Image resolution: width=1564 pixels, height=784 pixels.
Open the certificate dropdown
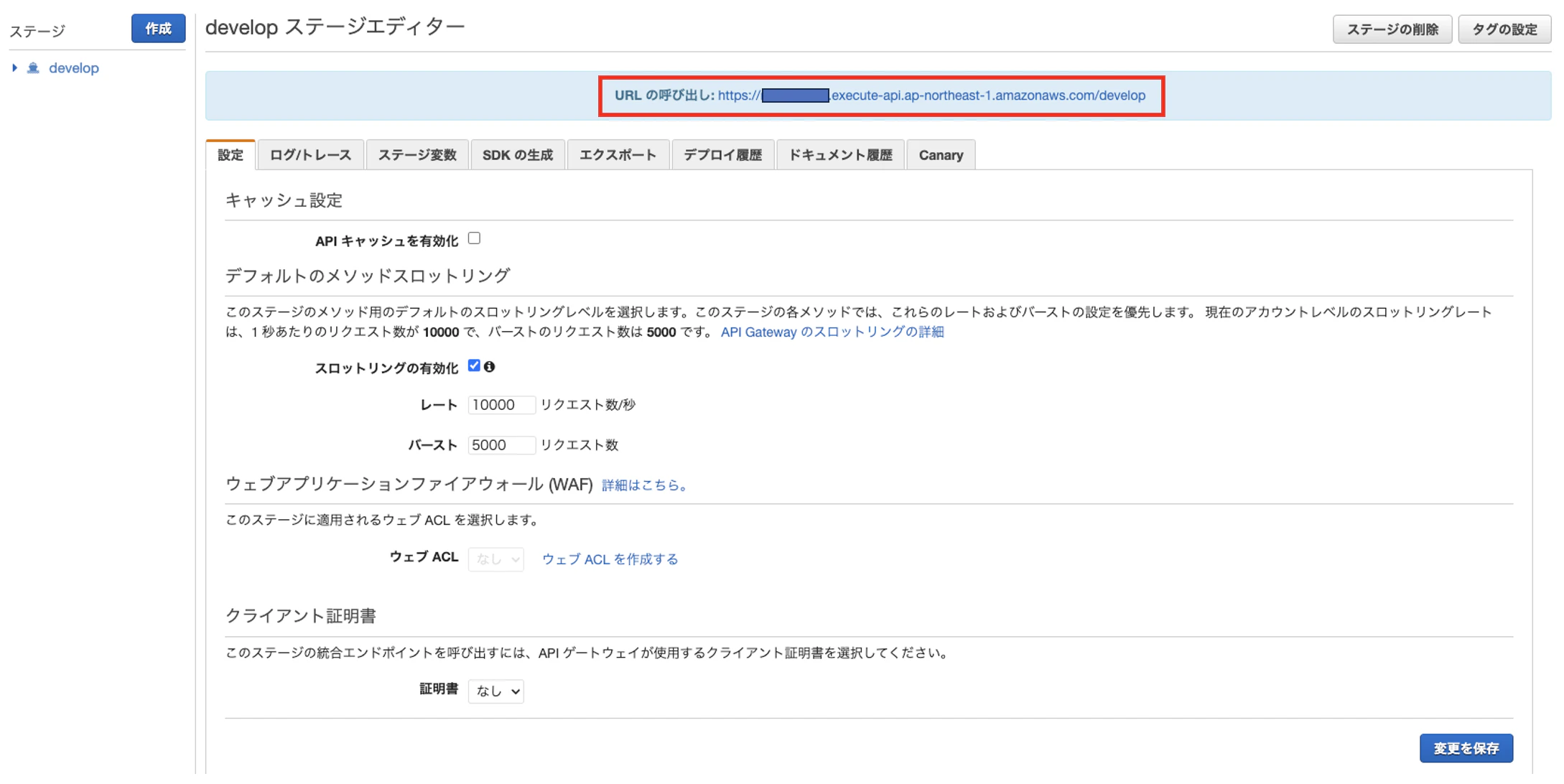pos(495,691)
